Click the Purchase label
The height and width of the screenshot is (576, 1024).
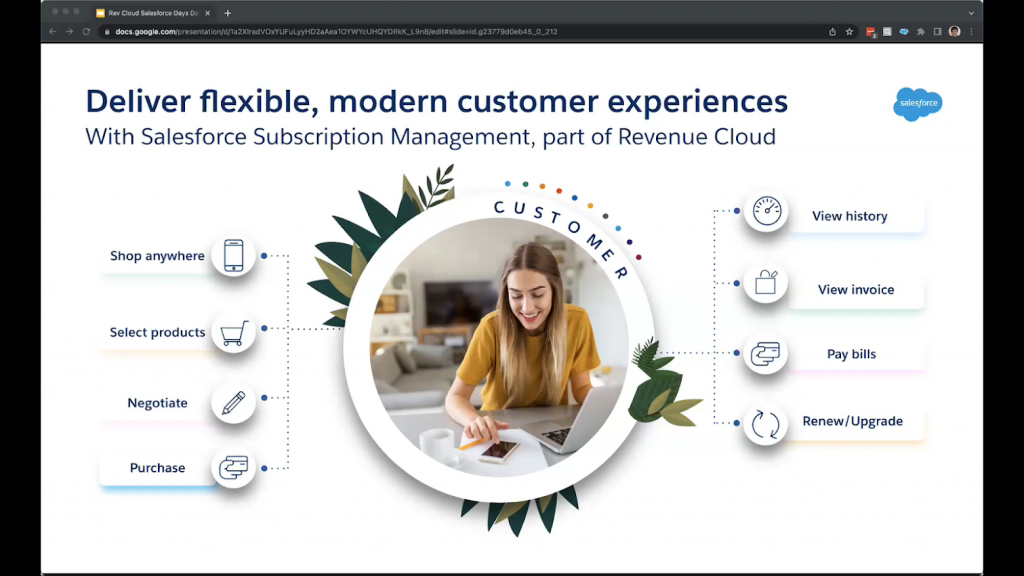click(157, 468)
